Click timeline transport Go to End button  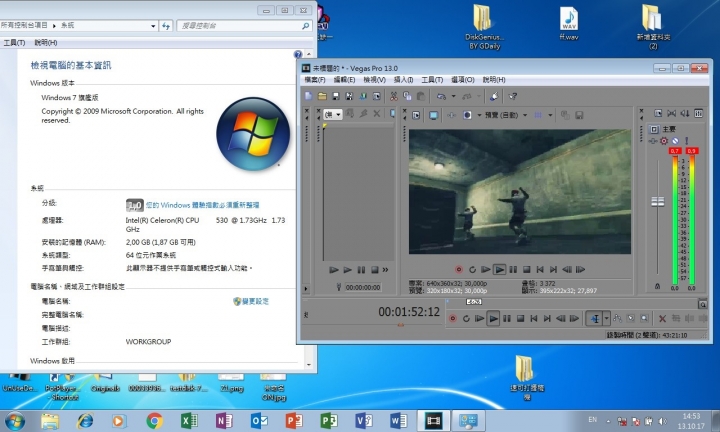[547, 318]
